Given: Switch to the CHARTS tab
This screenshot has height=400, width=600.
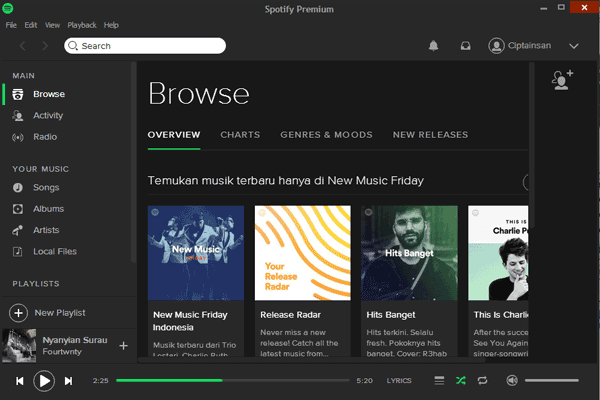Looking at the screenshot, I should coord(240,135).
